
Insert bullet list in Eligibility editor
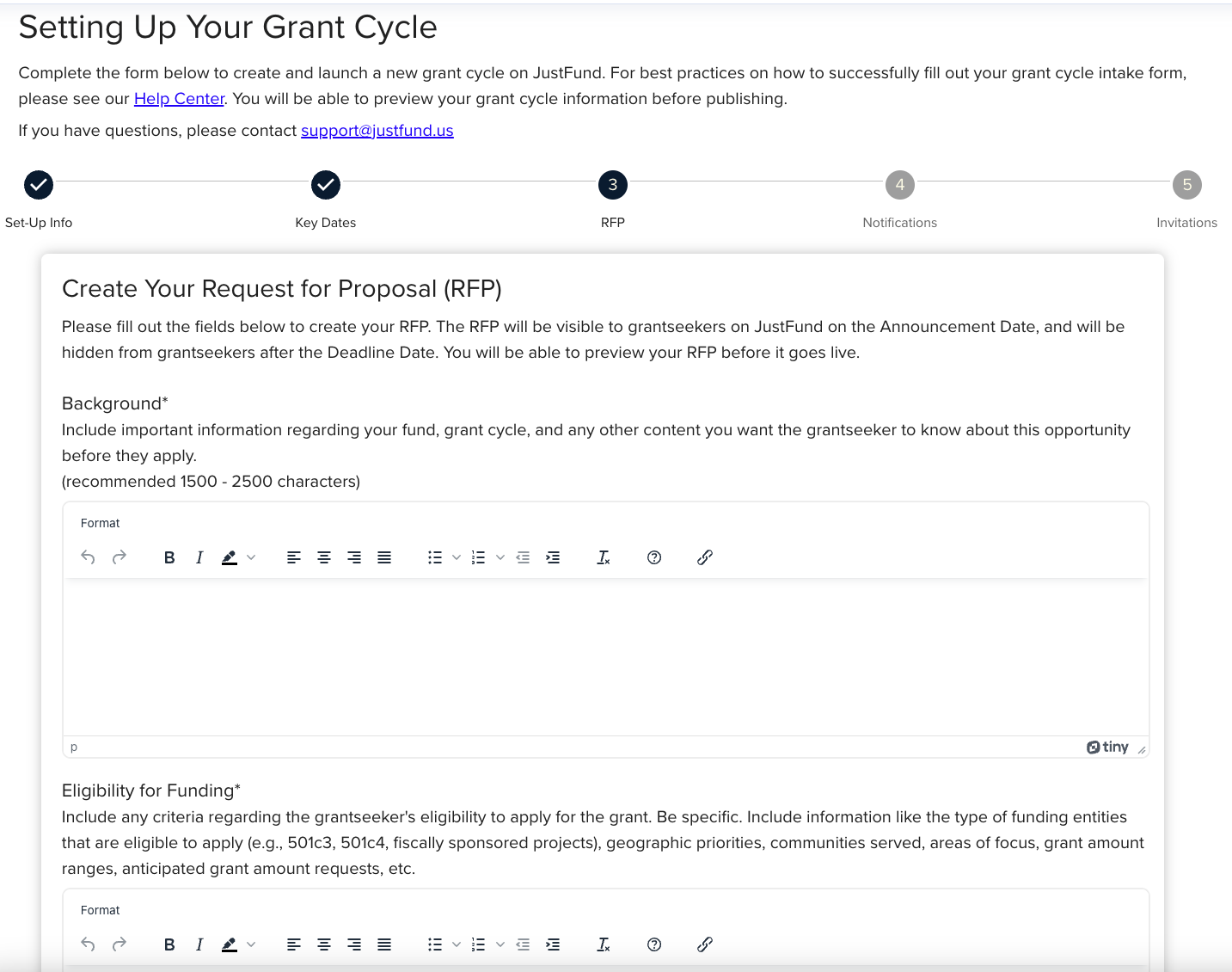pyautogui.click(x=435, y=944)
